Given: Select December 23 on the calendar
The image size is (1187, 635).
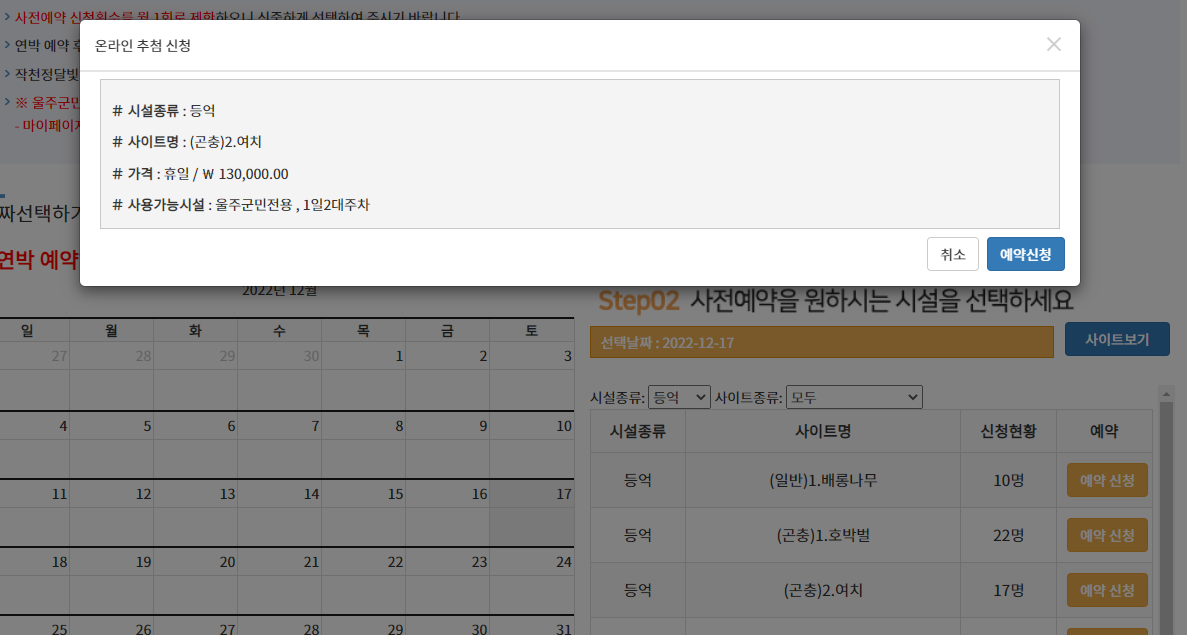Looking at the screenshot, I should (447, 581).
